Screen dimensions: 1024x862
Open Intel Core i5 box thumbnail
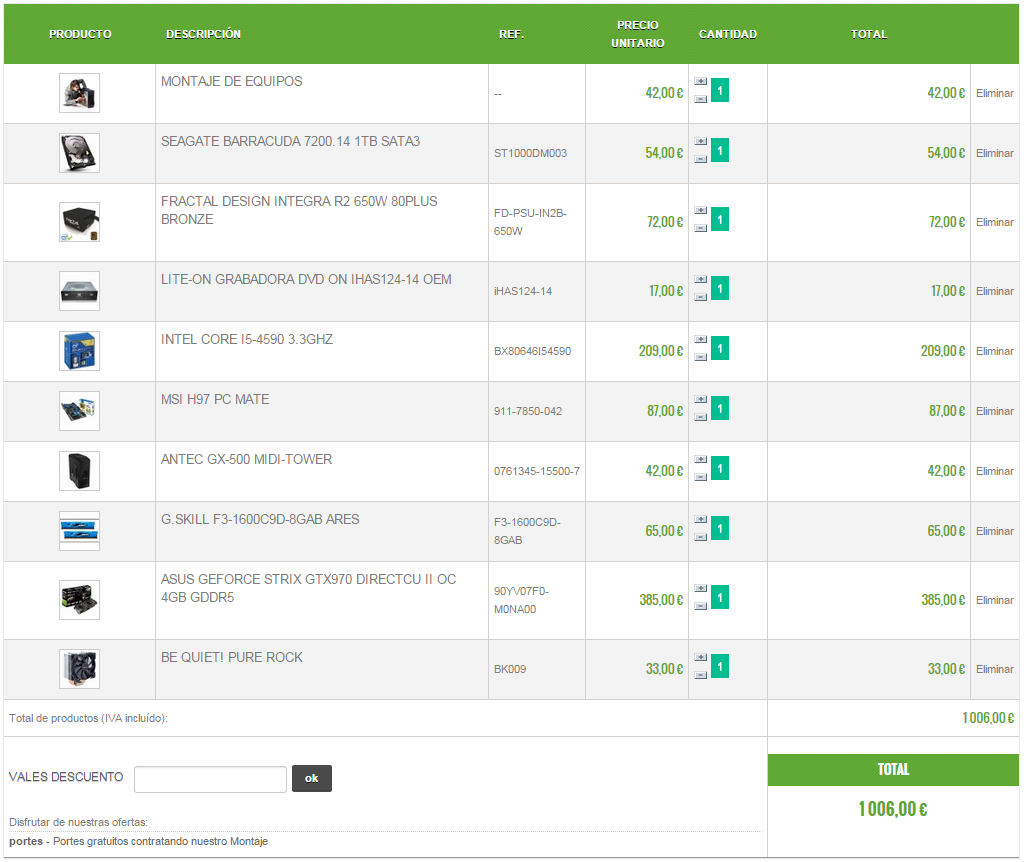[x=79, y=351]
